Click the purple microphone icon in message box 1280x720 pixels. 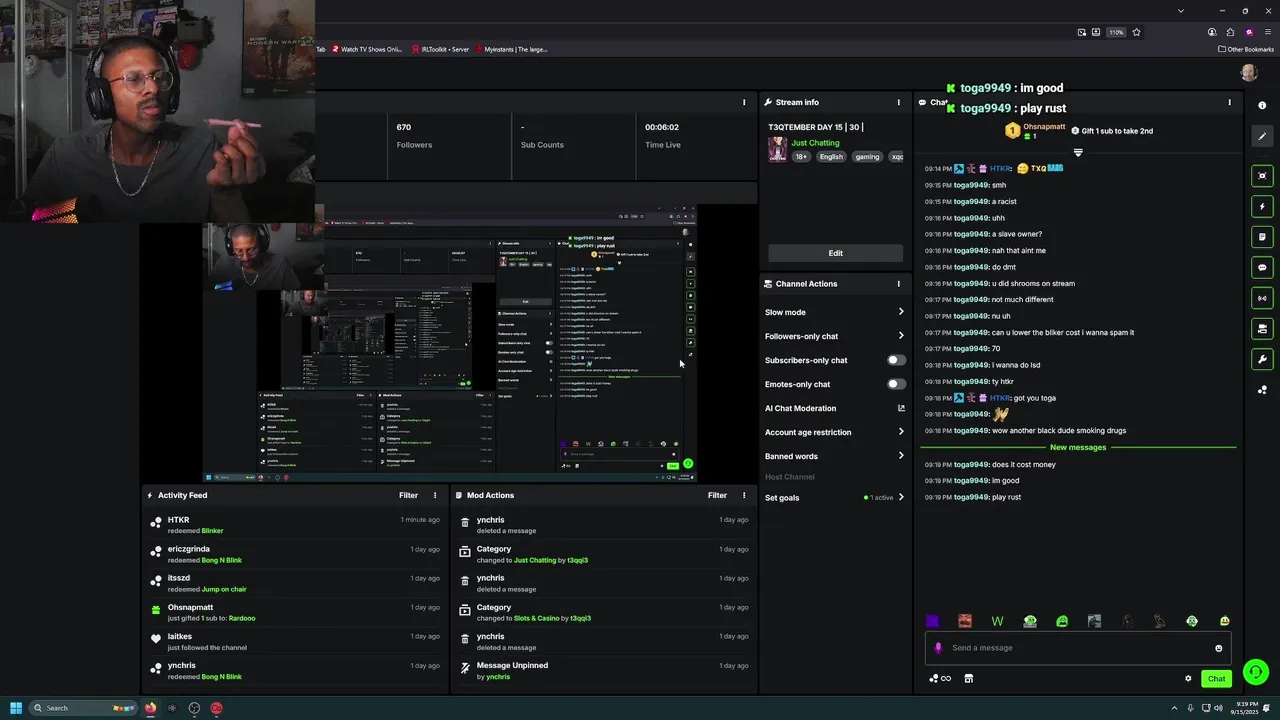pos(938,648)
